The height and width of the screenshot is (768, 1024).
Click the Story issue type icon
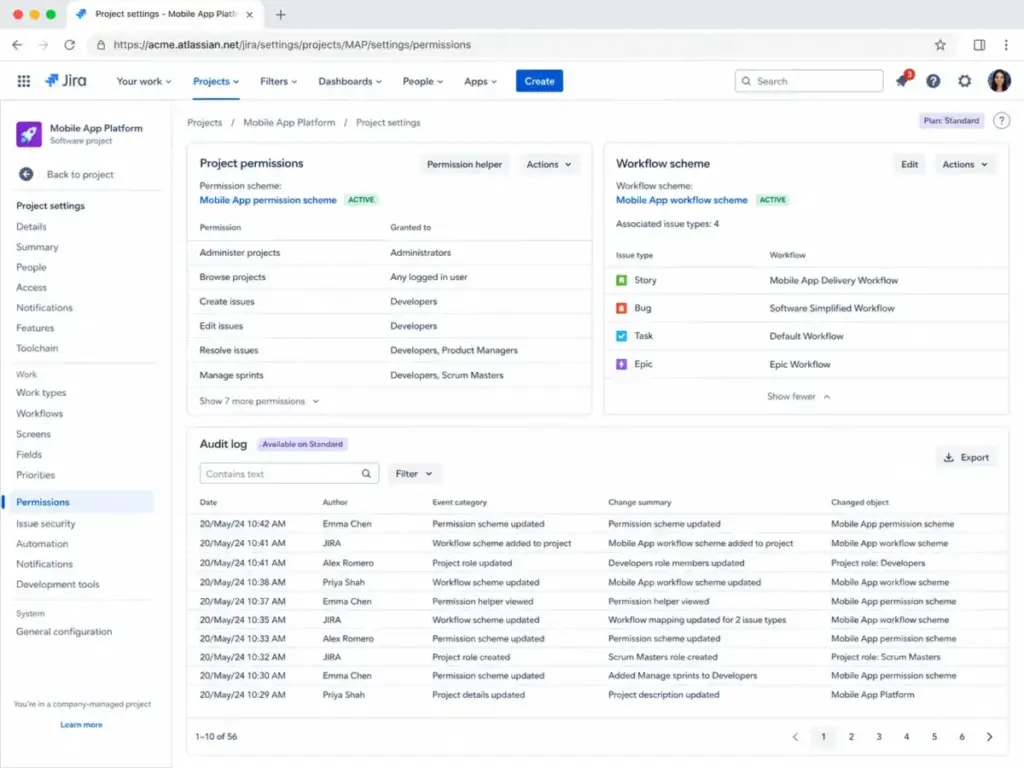click(x=621, y=280)
